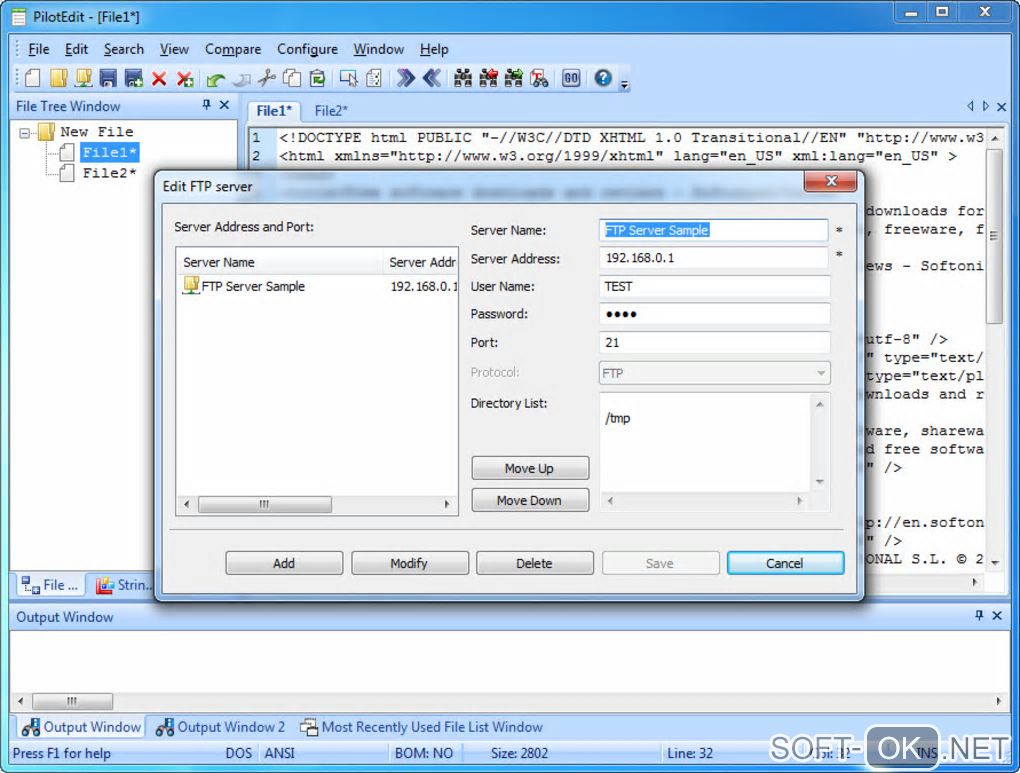
Task: Click the New file toolbar icon
Action: (33, 79)
